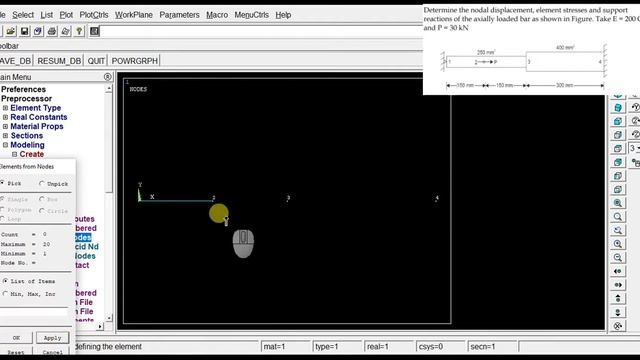Click the Raise Hidden windows icon
Image resolution: width=640 pixels, height=360 pixels.
click(95, 31)
